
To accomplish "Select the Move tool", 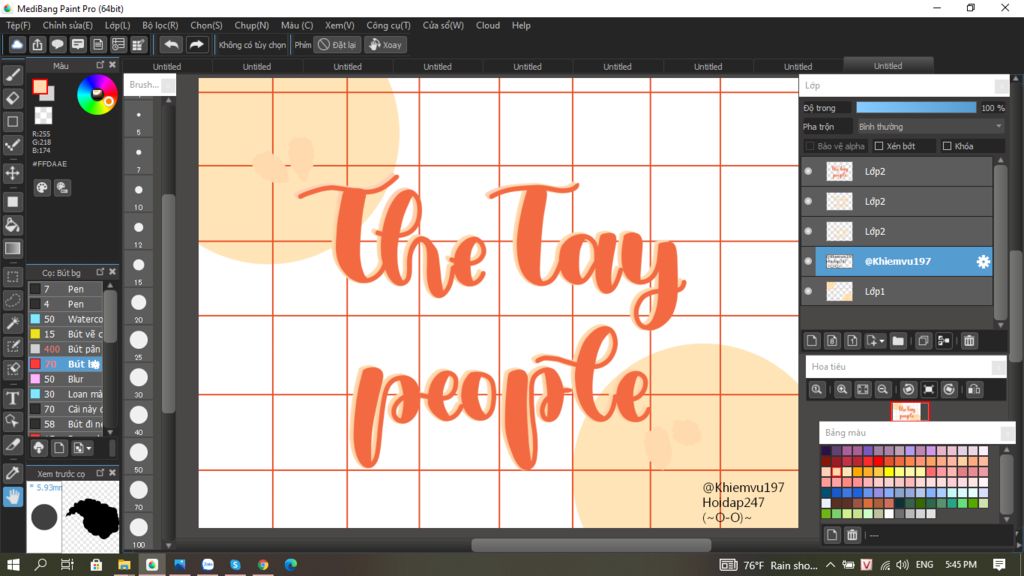I will click(x=12, y=173).
